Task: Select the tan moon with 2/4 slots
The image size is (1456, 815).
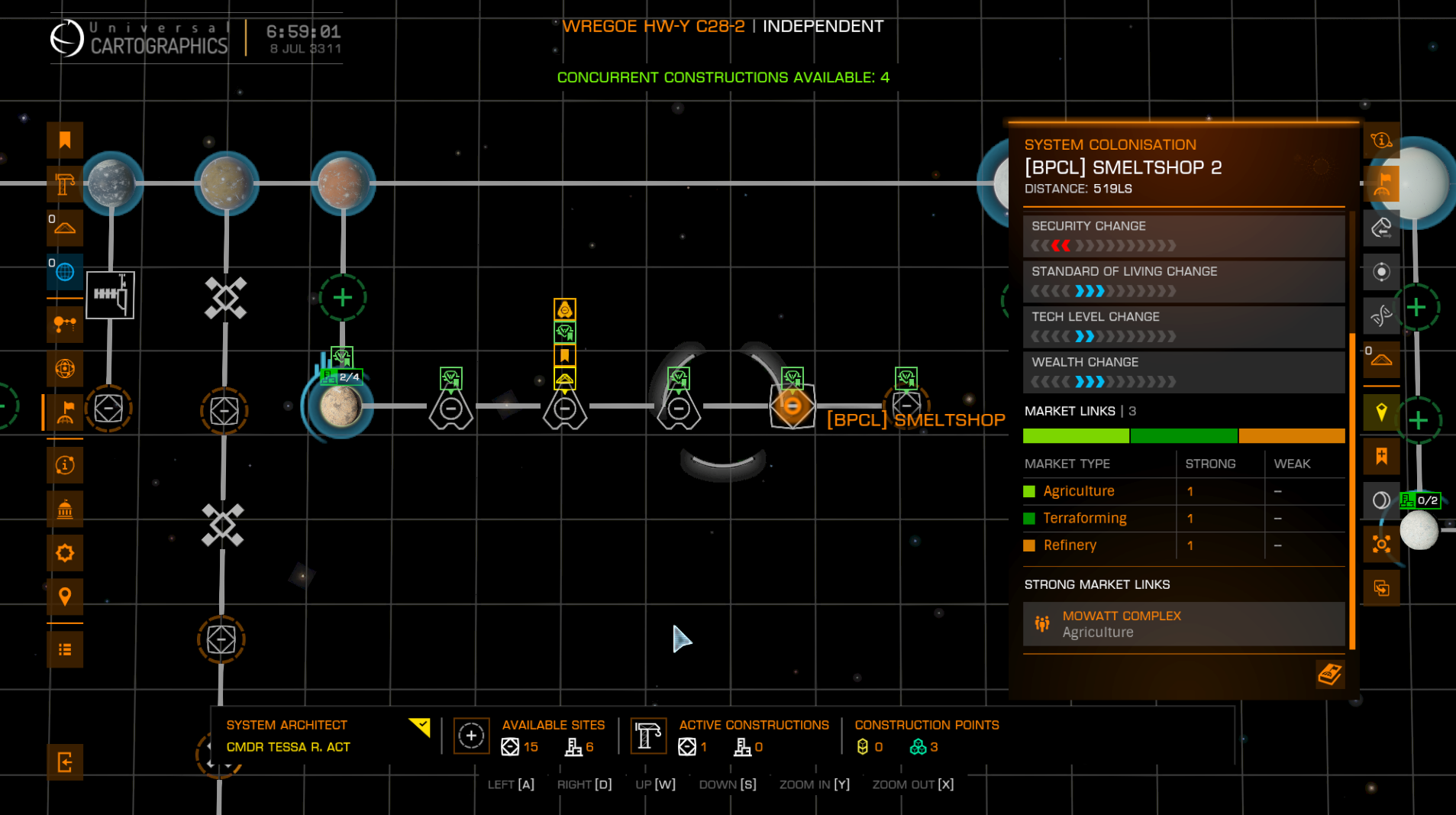Action: 341,406
